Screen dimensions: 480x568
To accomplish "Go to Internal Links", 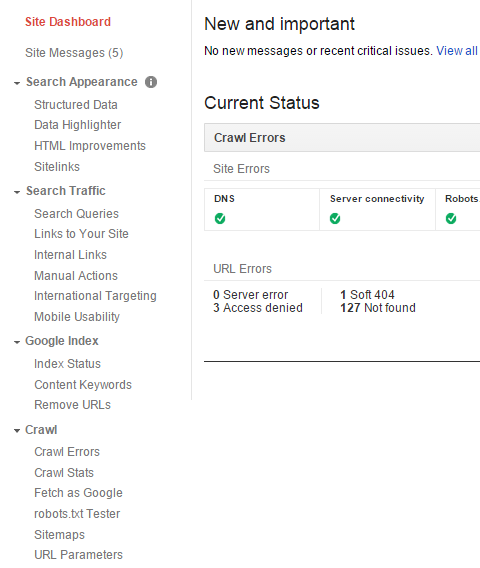I will pos(70,255).
